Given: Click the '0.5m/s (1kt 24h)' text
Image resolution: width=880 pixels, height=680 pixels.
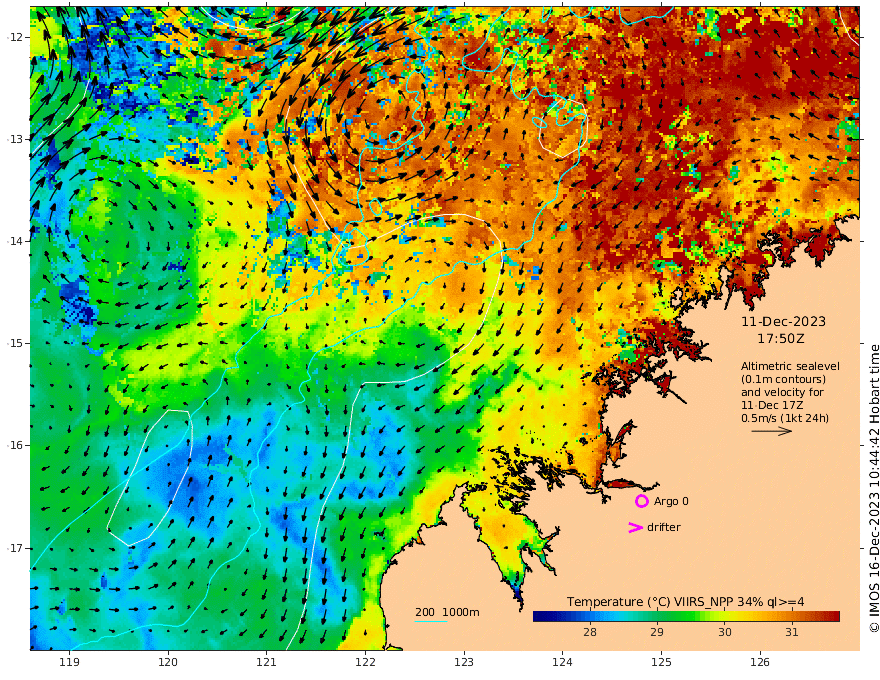Looking at the screenshot, I should (785, 418).
